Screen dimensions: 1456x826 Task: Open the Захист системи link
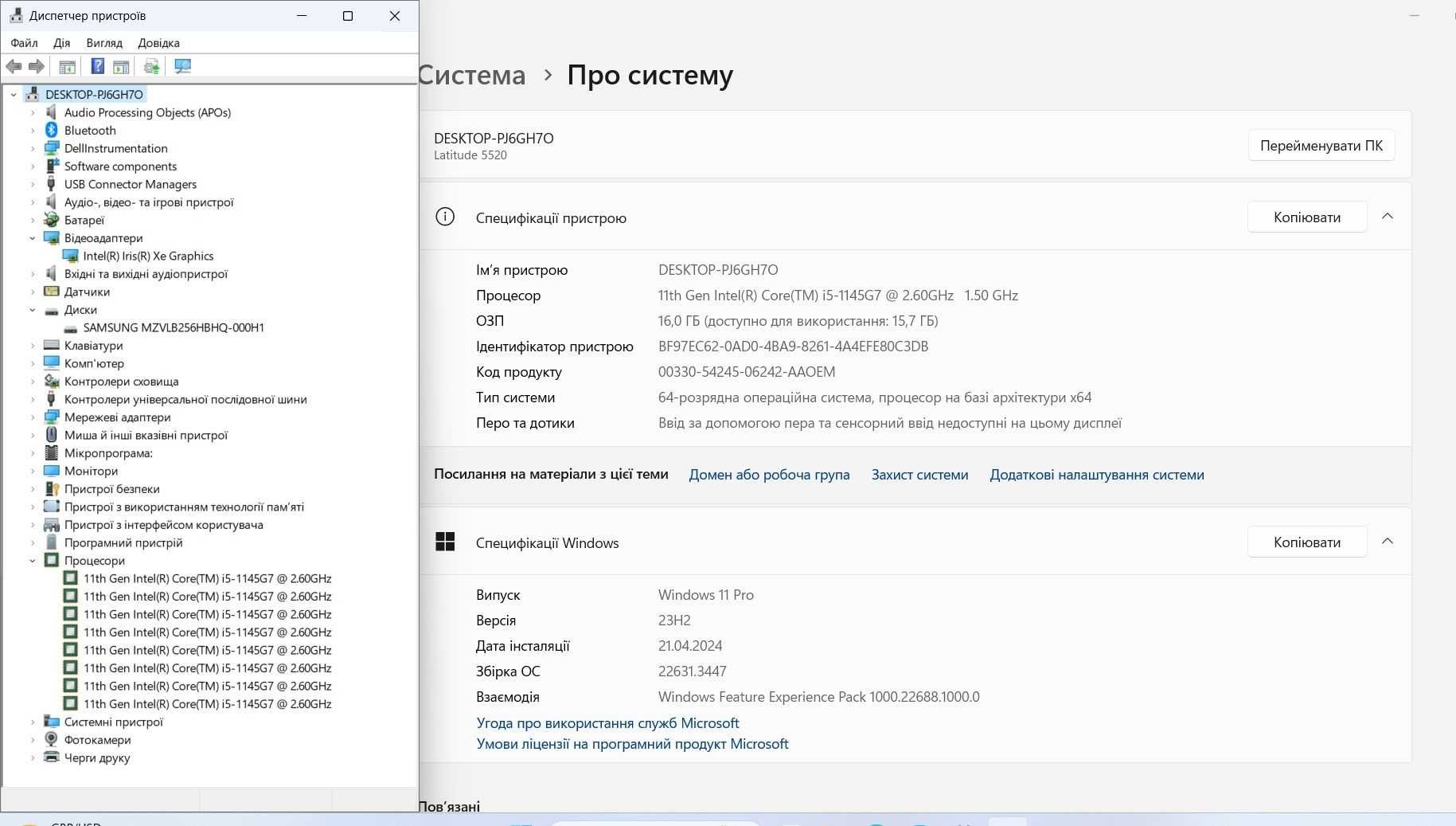click(x=919, y=475)
